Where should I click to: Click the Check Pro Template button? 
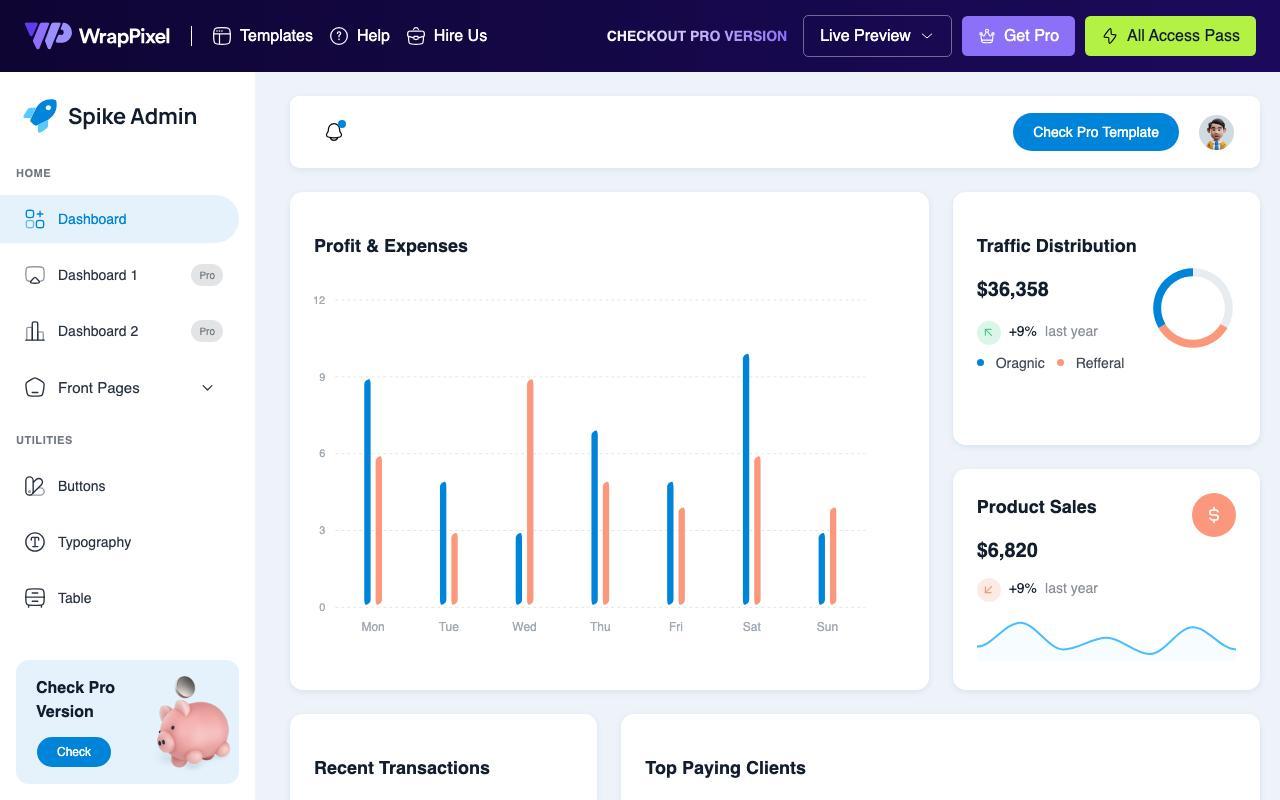click(1096, 132)
